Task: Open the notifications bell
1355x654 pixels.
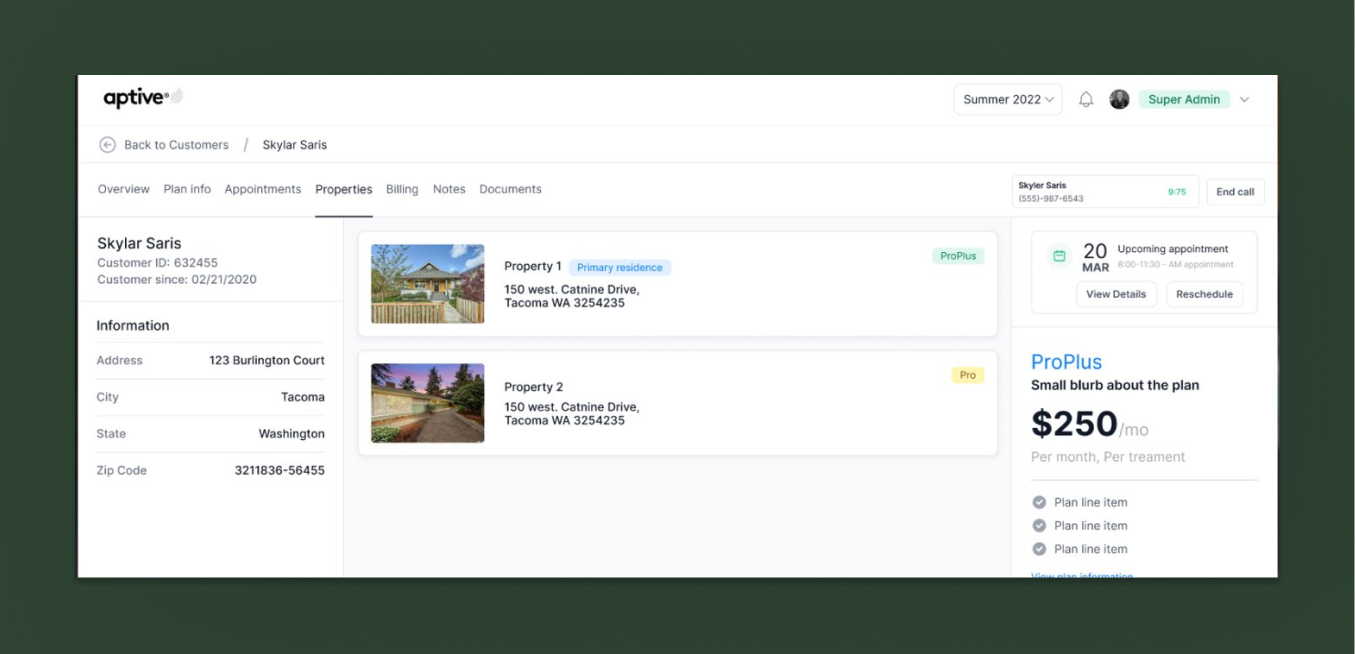Action: [1086, 99]
